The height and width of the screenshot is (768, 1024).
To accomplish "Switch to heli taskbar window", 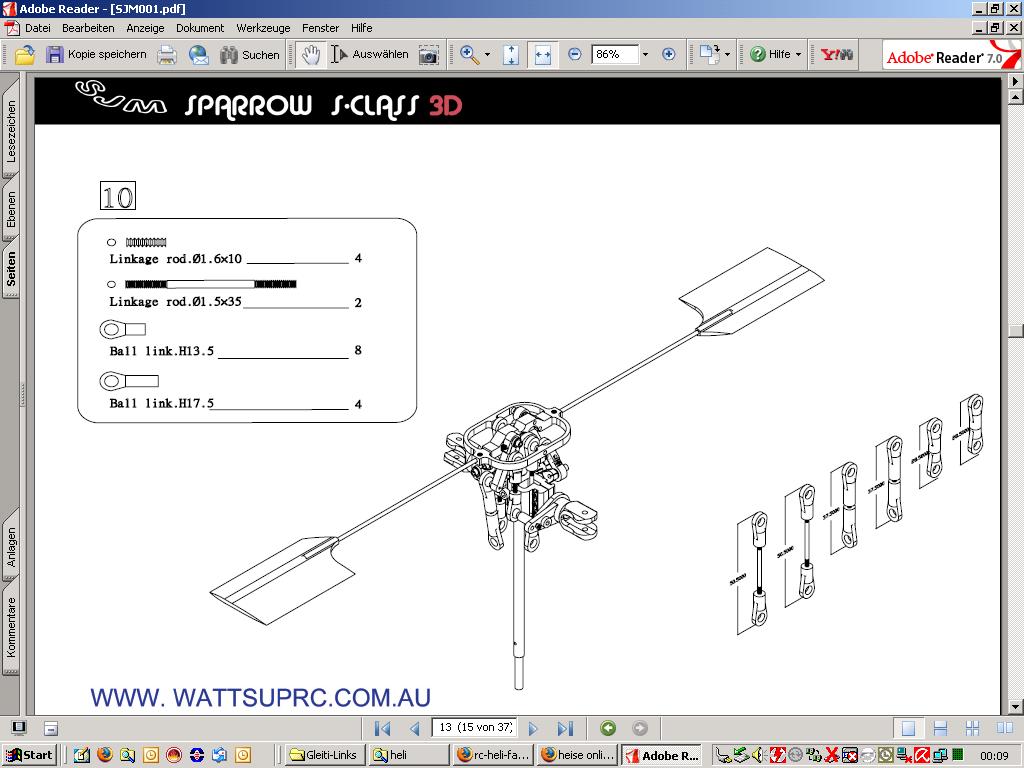I will click(x=408, y=755).
